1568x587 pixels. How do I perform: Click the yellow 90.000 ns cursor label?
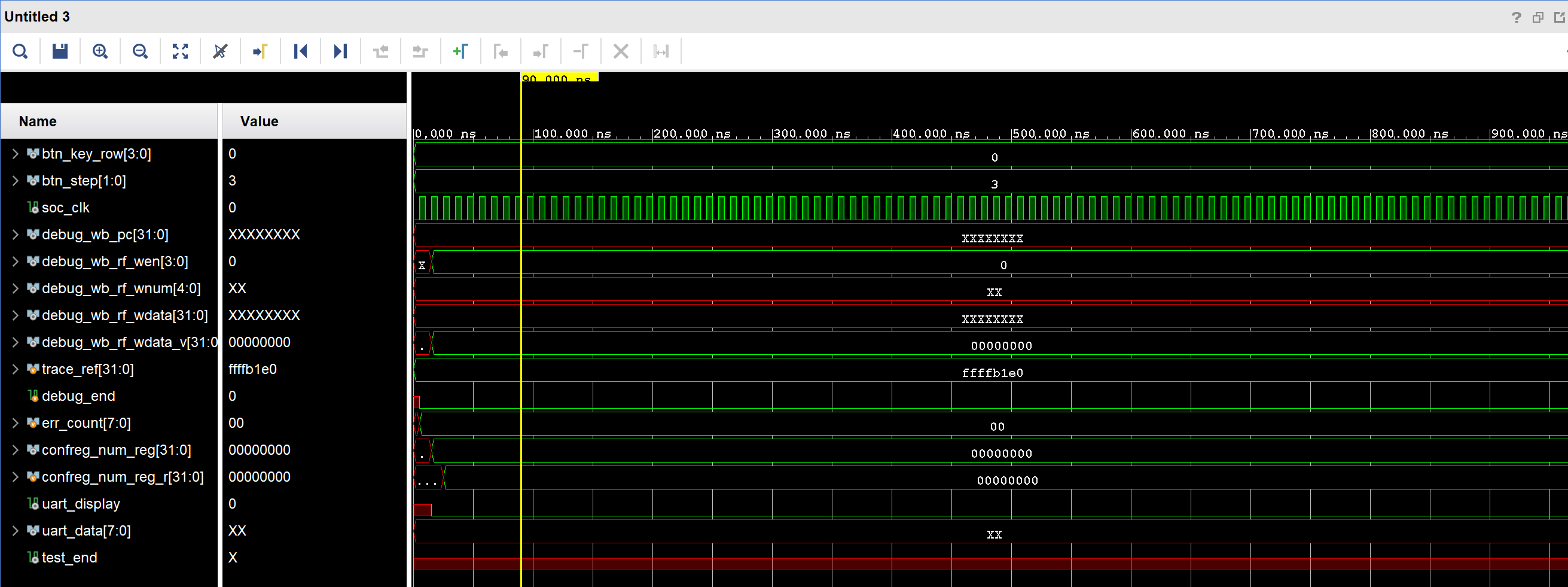tap(559, 77)
